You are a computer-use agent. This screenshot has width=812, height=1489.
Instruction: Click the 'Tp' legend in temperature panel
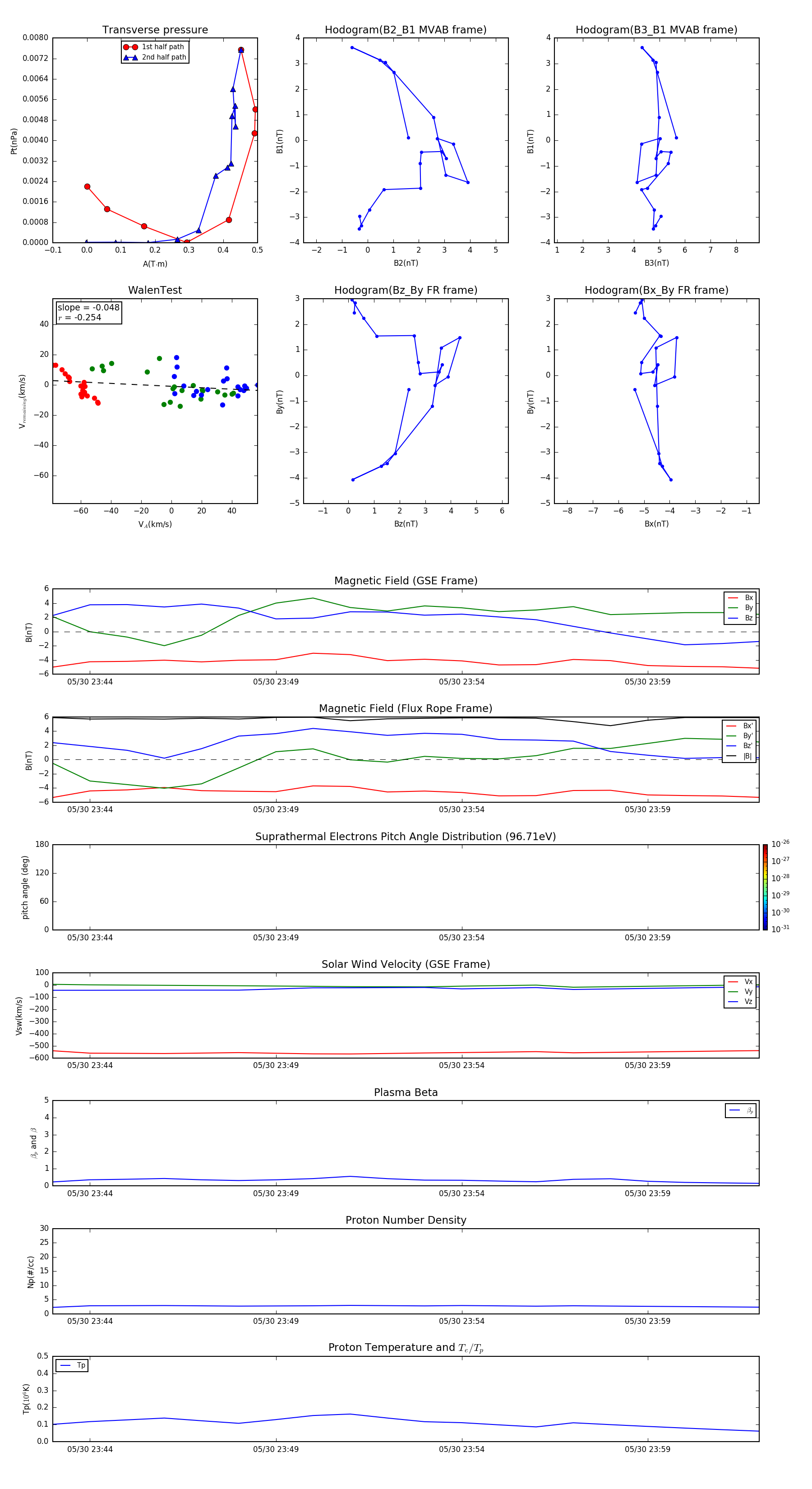click(x=72, y=1365)
